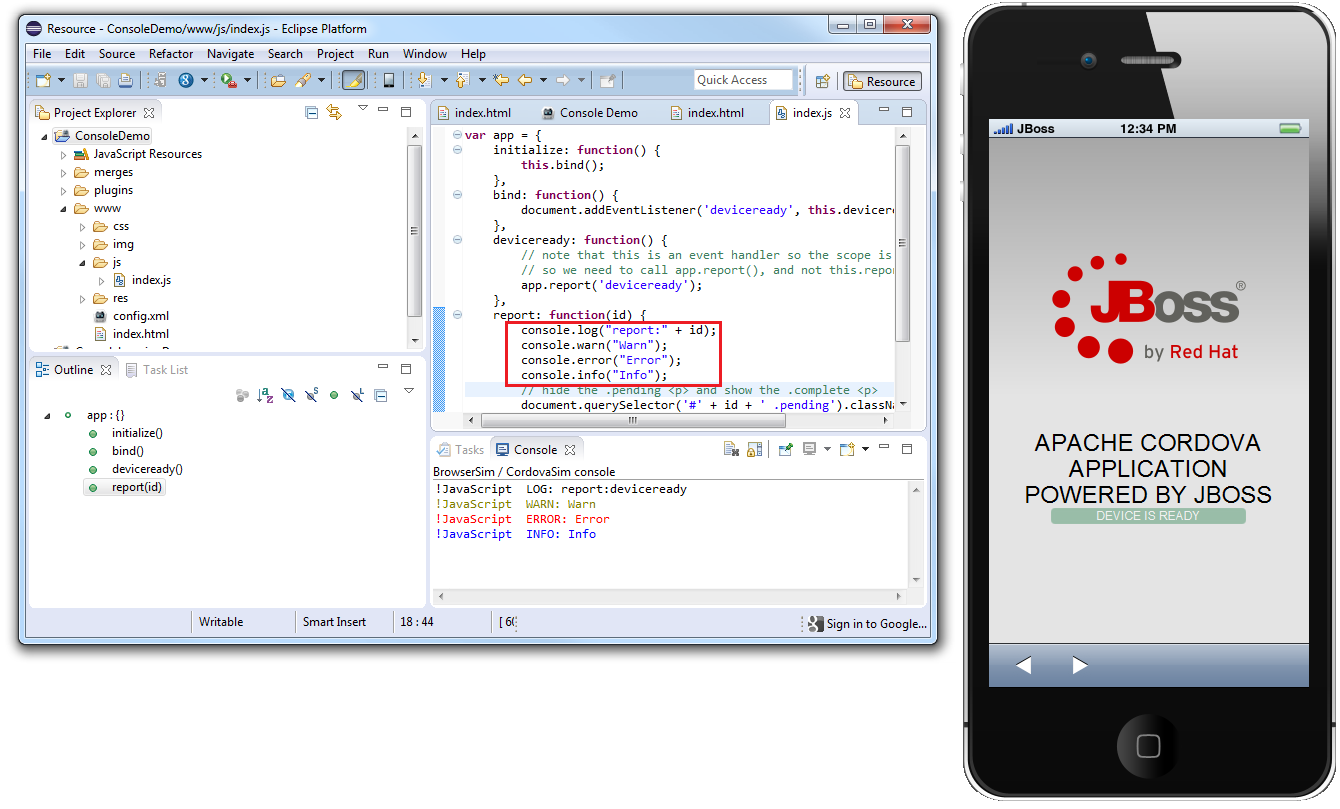Open the Refactor menu
Screen dimensions: 1340x809
click(x=171, y=54)
